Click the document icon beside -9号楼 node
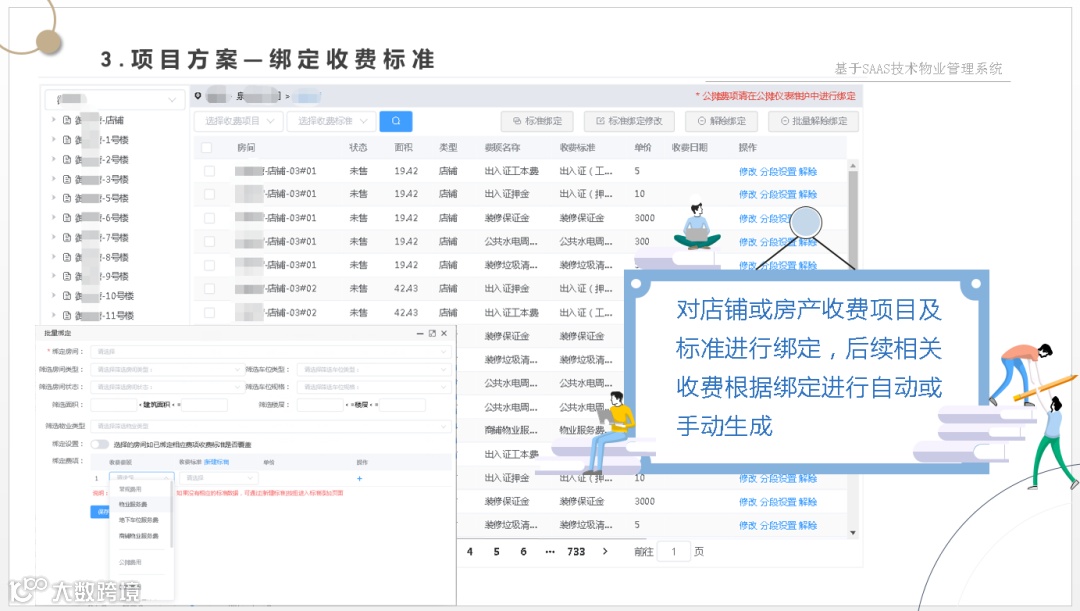 [67, 276]
